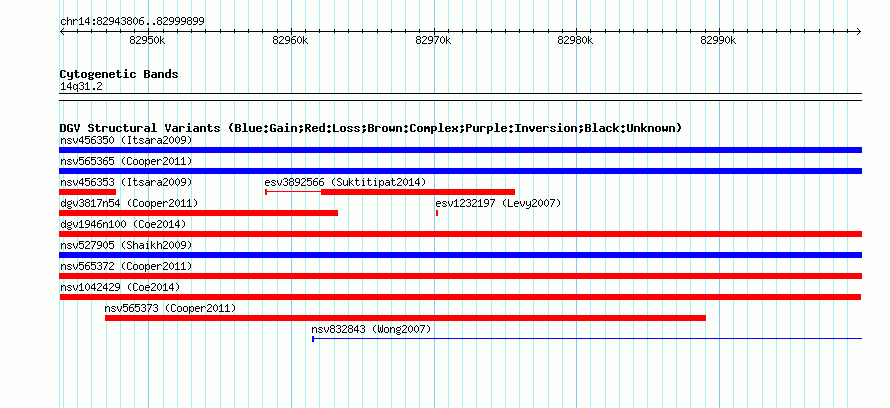Click the black 14q31.2 cytogenetic band bar
This screenshot has height=408, width=890.
[x=460, y=97]
